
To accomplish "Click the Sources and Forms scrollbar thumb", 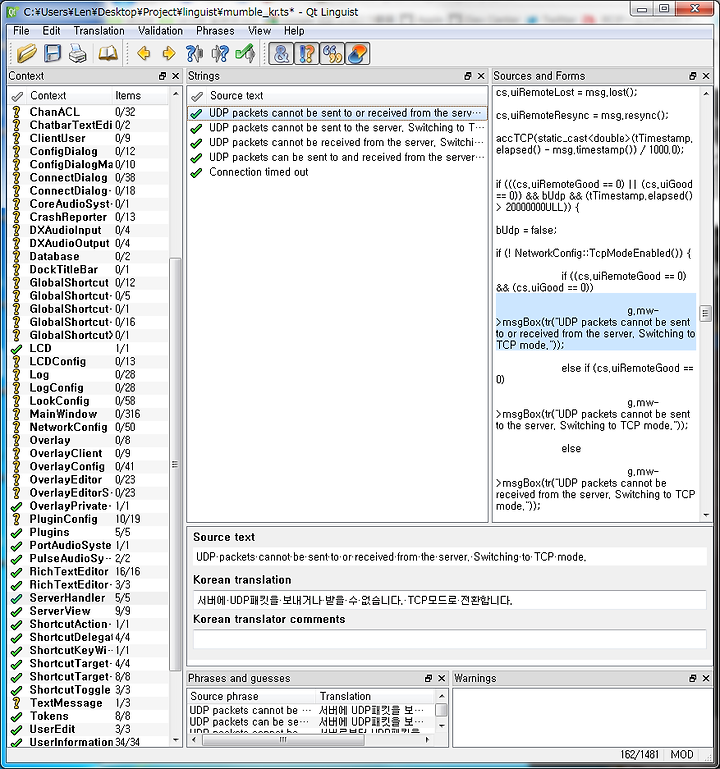I will [x=706, y=312].
